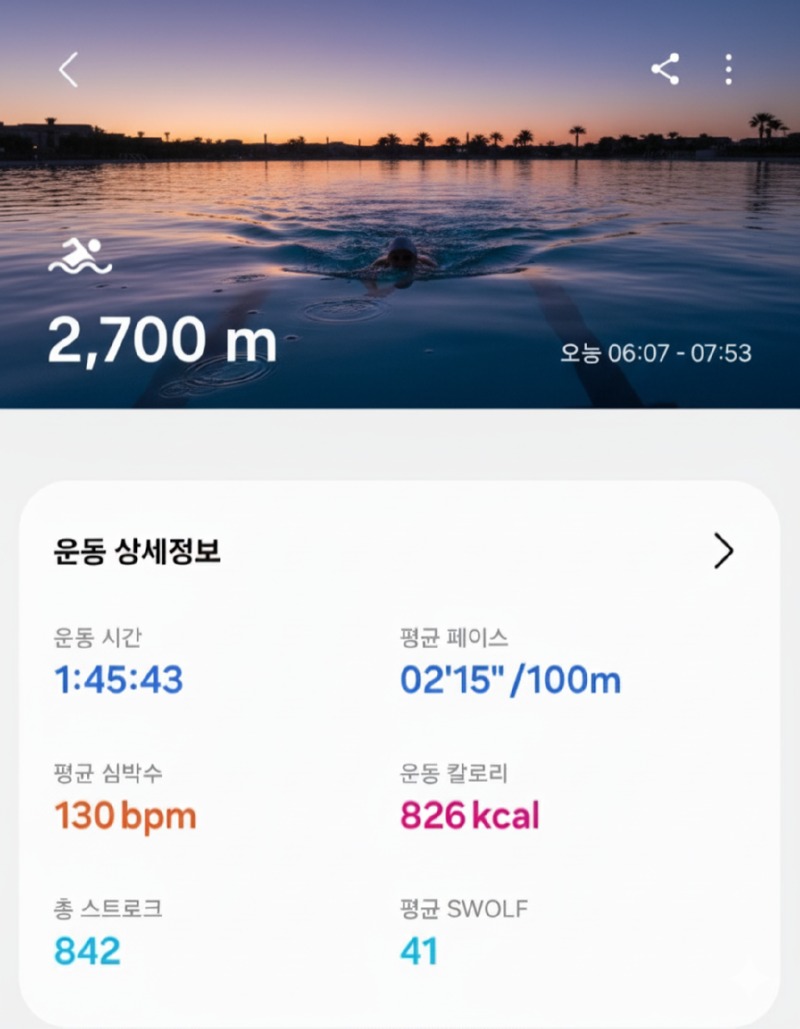Tap the 총 스트로크 label
The height and width of the screenshot is (1029, 800).
click(108, 908)
